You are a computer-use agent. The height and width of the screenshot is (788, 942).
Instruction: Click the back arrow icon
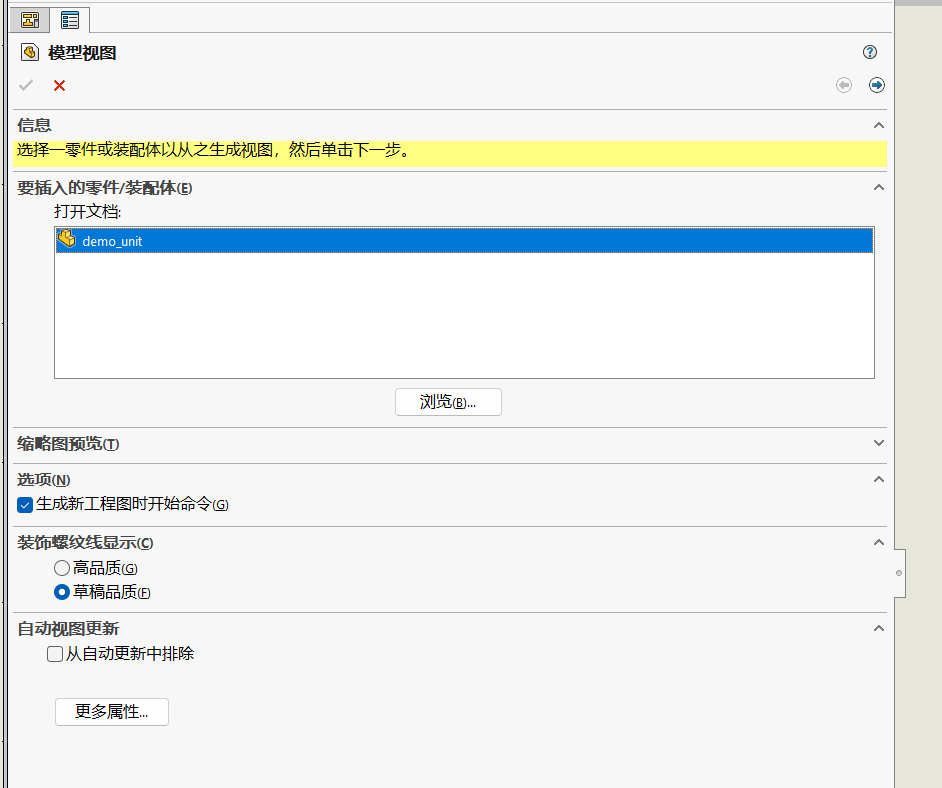pyautogui.click(x=844, y=85)
